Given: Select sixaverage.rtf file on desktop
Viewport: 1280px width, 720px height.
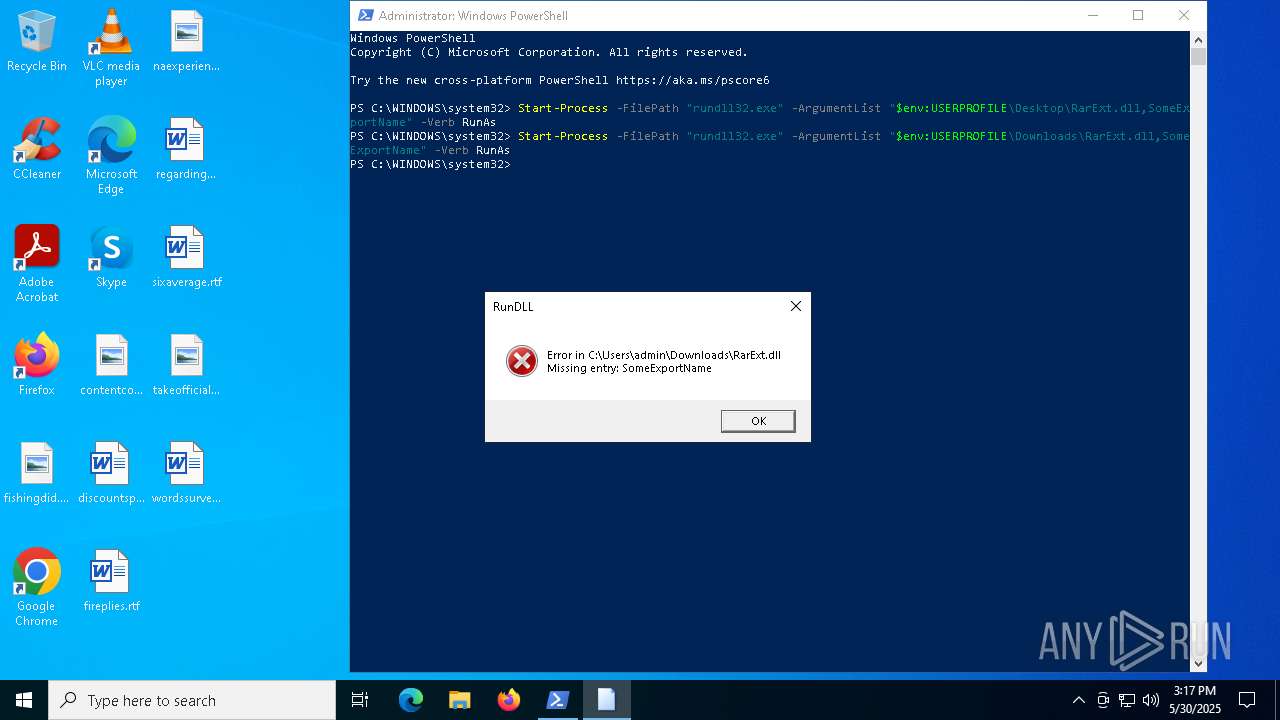Looking at the screenshot, I should (x=186, y=256).
